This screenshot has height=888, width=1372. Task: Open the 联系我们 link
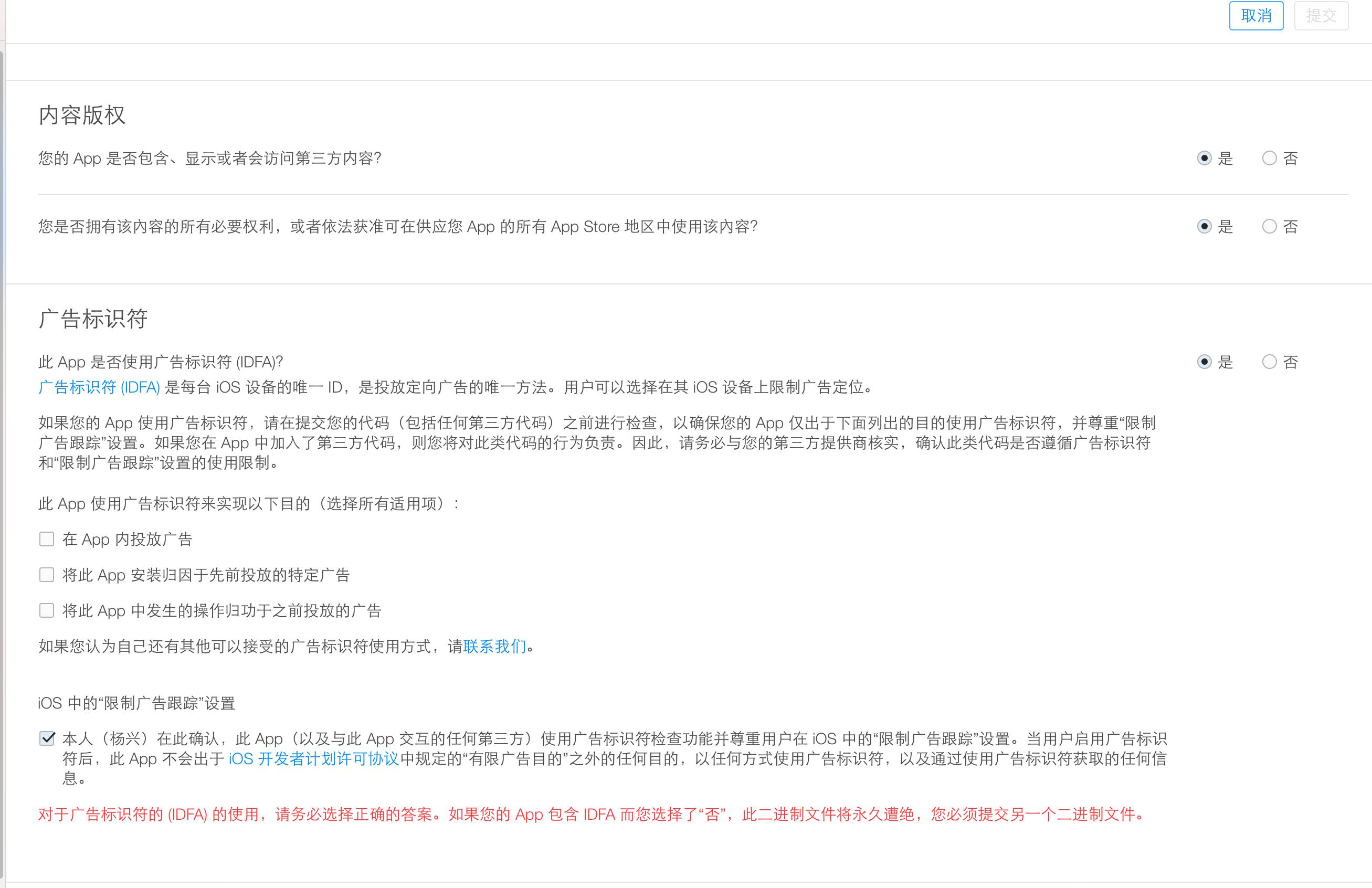(x=494, y=647)
